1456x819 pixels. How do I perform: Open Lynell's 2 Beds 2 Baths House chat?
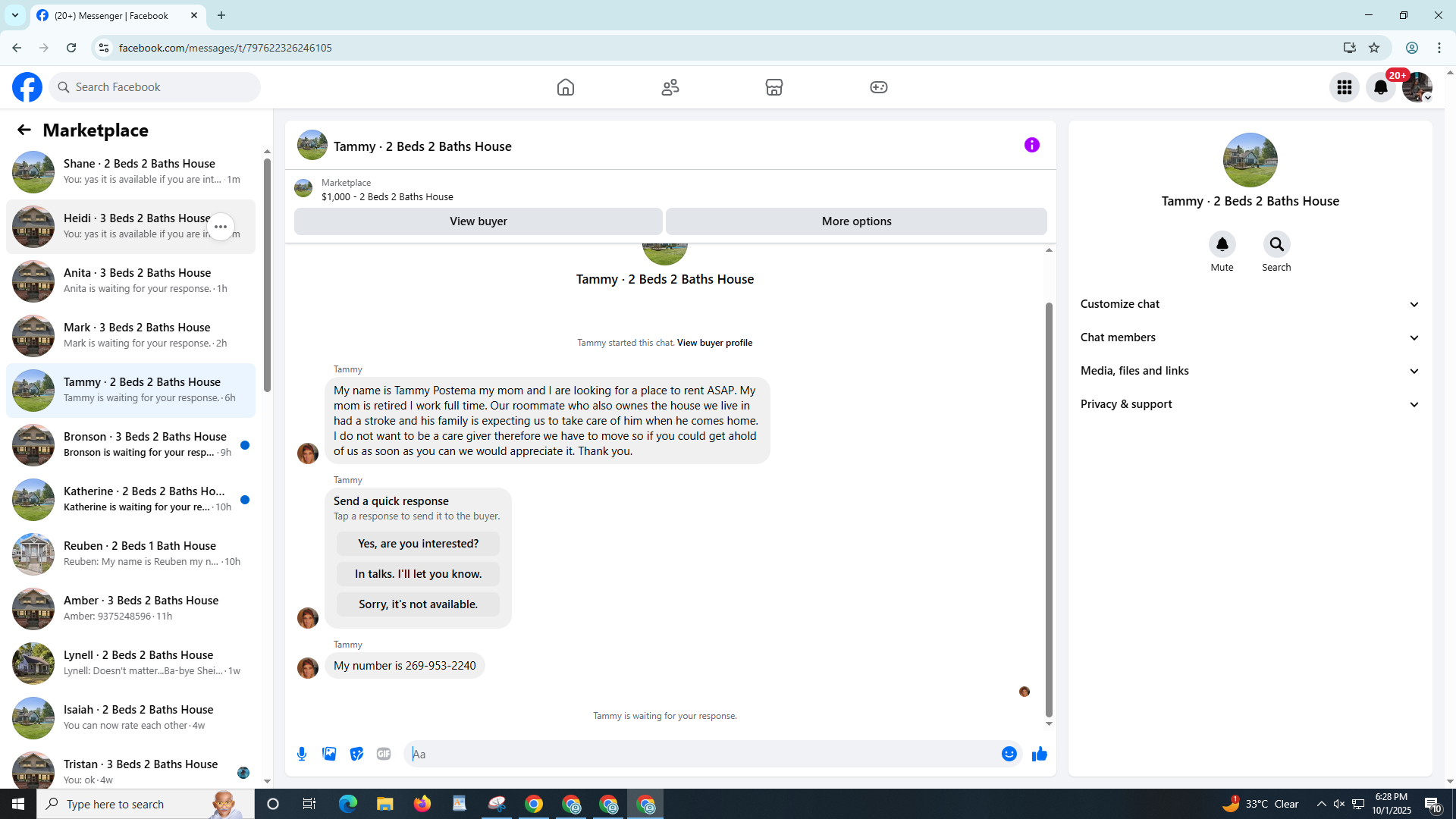pyautogui.click(x=130, y=663)
